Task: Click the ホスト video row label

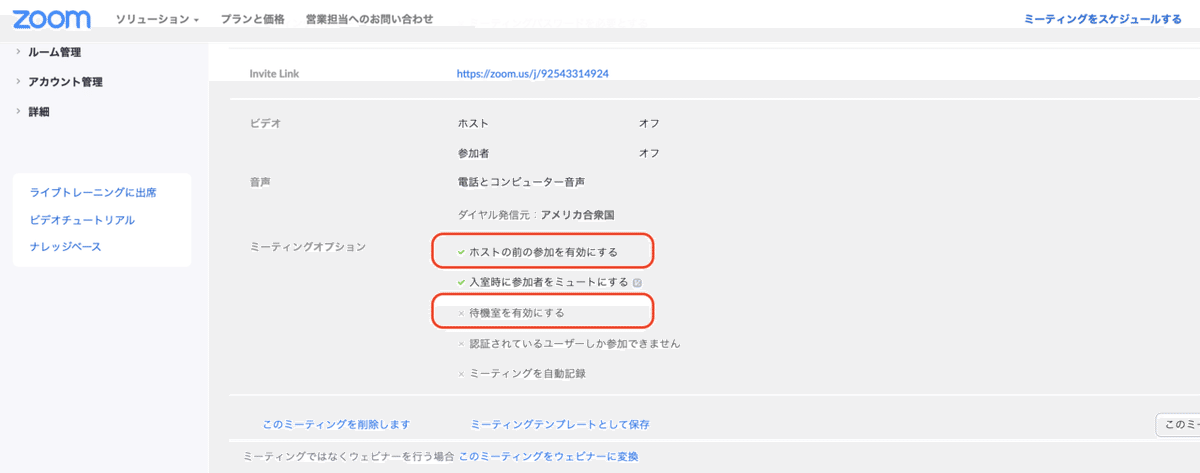Action: point(473,123)
